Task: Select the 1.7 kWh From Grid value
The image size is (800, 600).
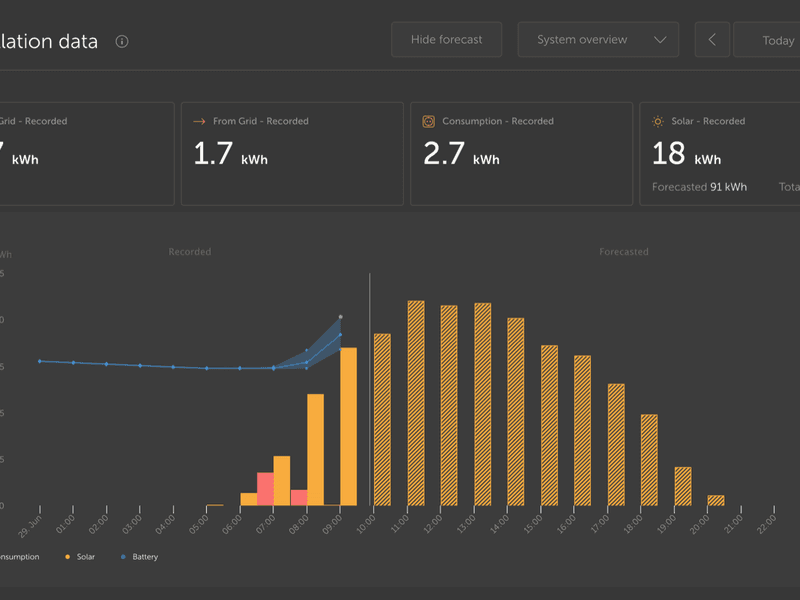Action: 231,154
